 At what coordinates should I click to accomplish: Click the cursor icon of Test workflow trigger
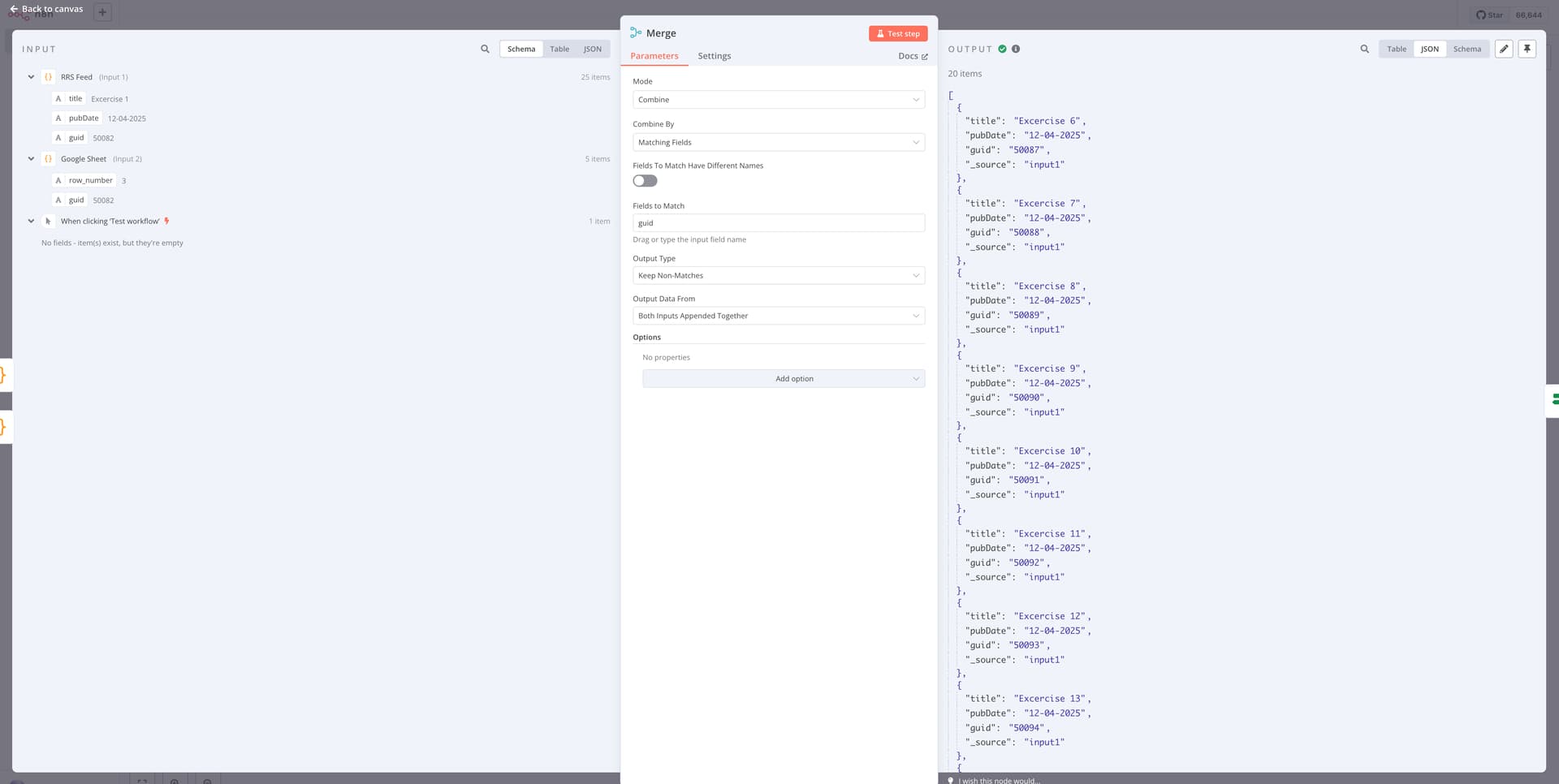pos(48,221)
